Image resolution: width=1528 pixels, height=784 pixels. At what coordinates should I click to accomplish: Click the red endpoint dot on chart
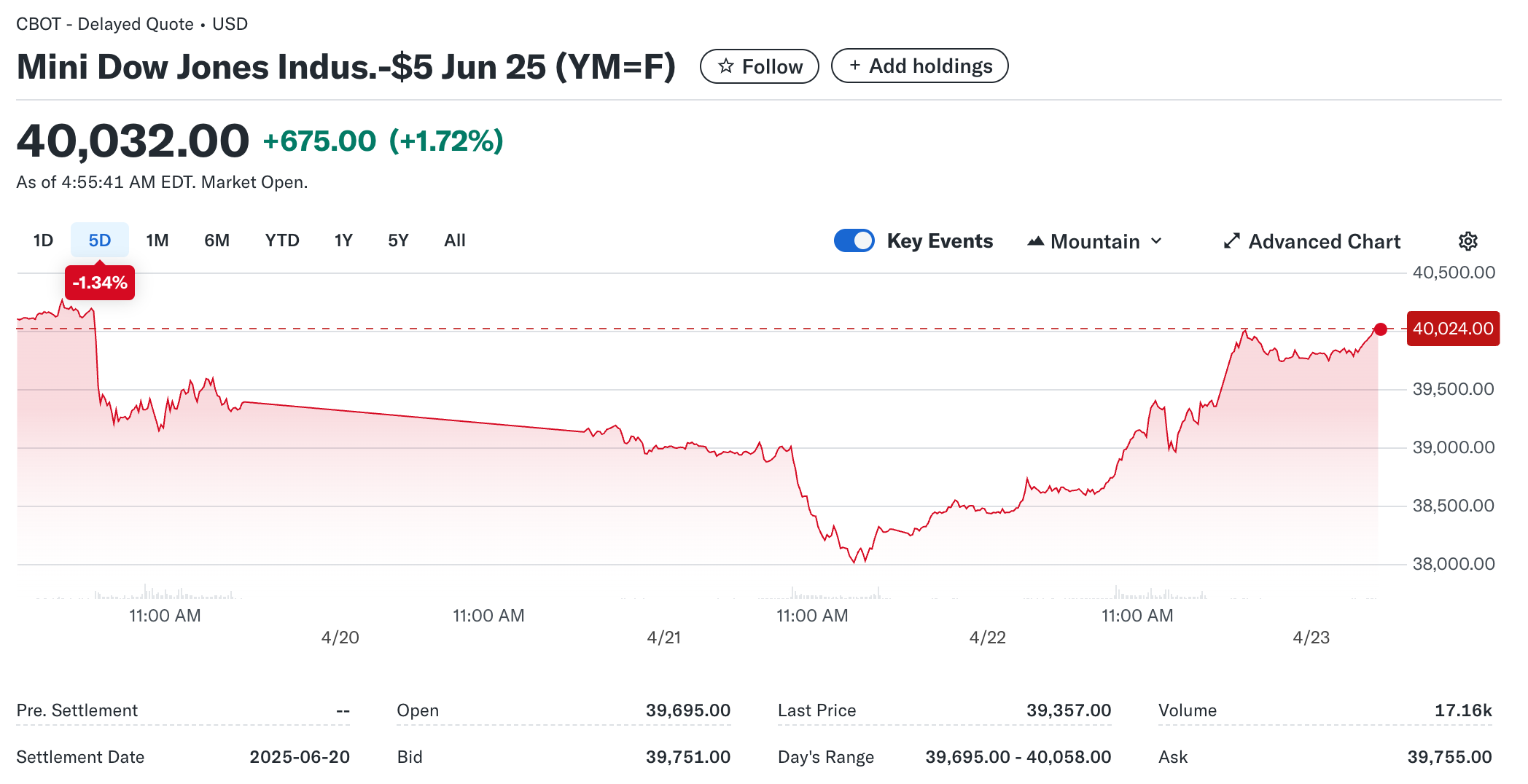(x=1380, y=329)
